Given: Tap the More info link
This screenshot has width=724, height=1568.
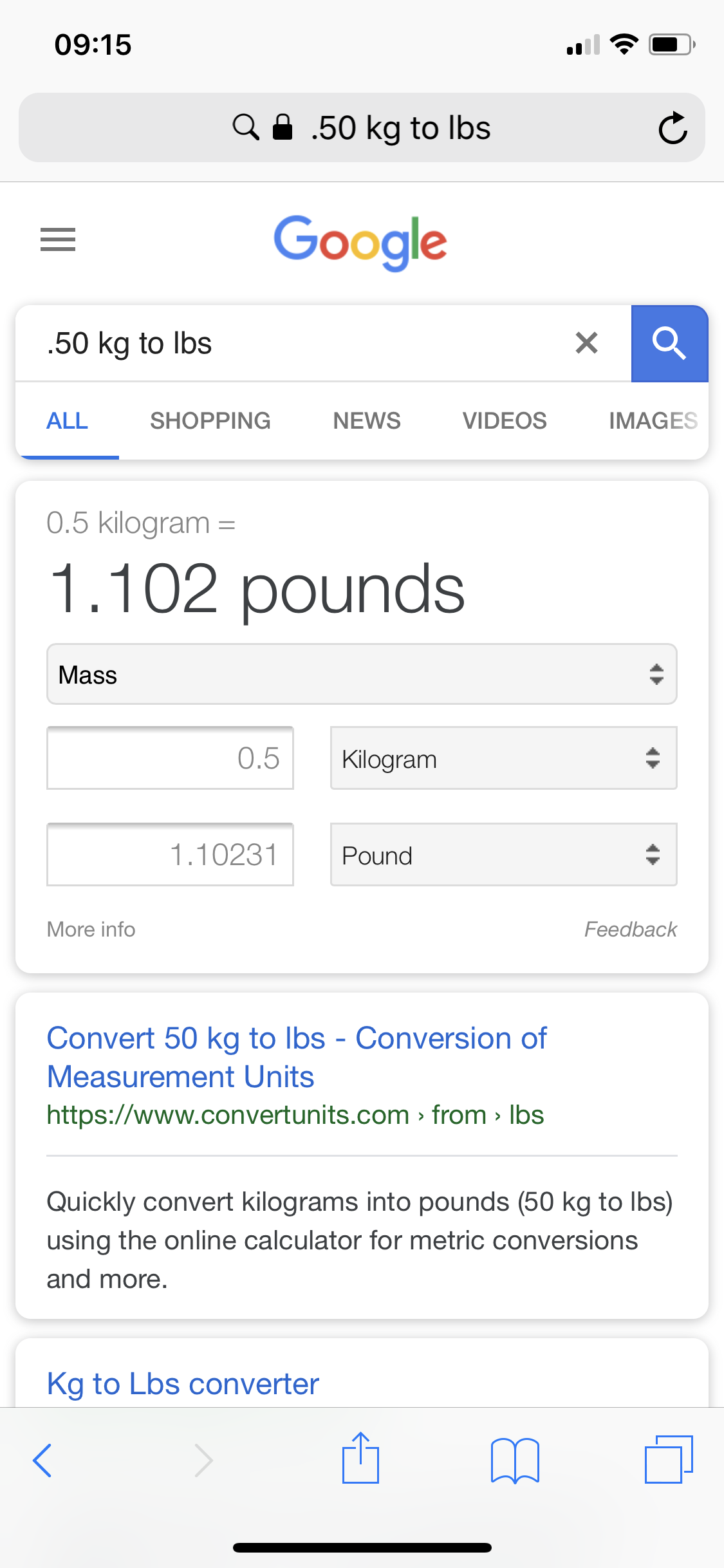Looking at the screenshot, I should (91, 929).
